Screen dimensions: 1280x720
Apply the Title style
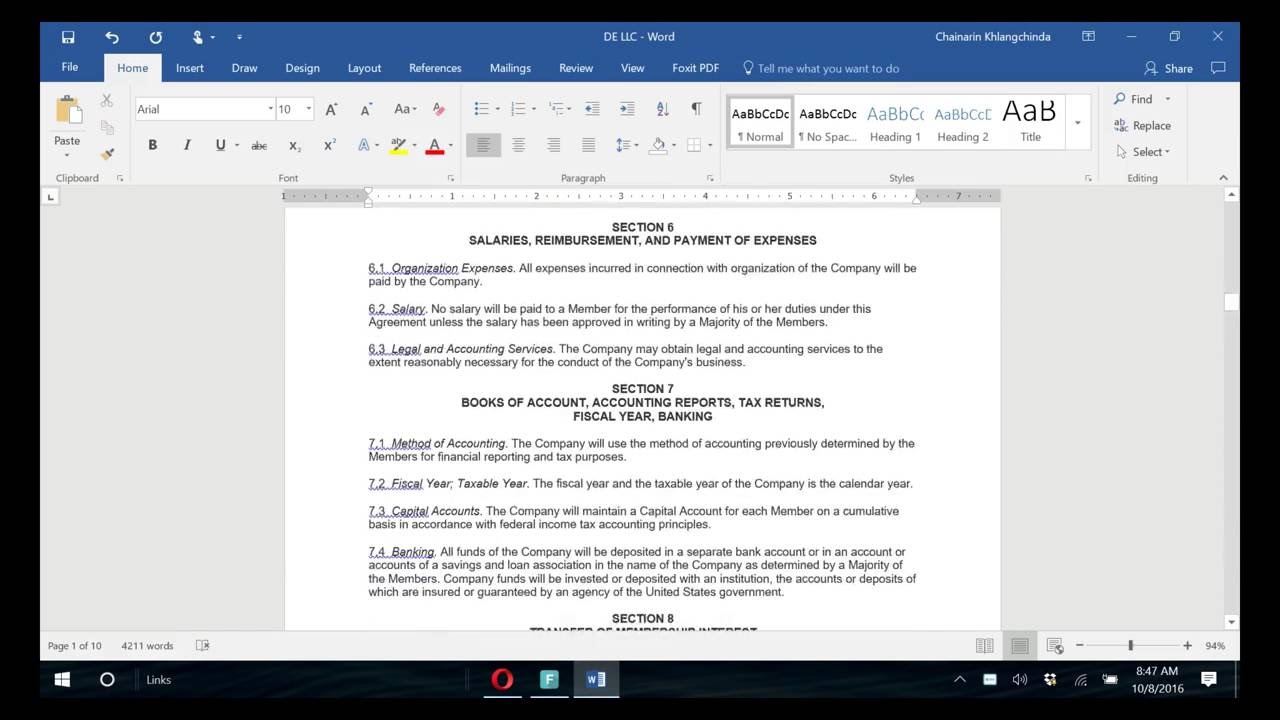click(1030, 122)
